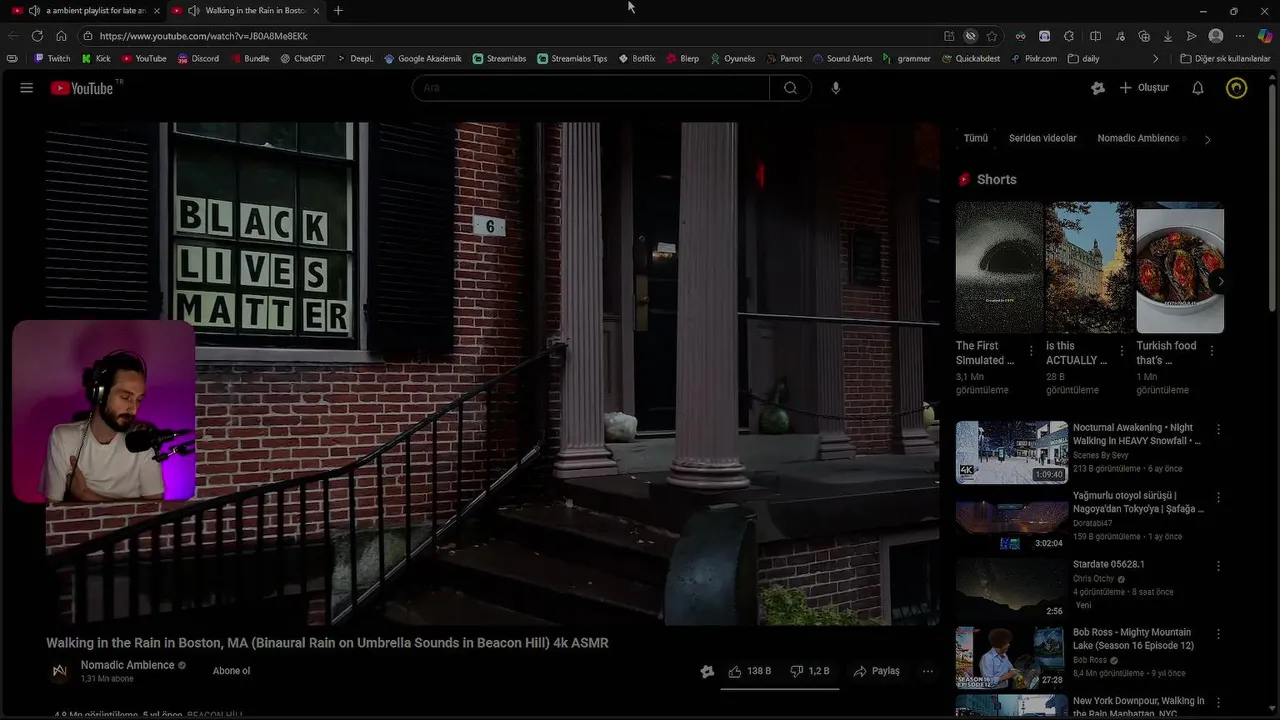This screenshot has height=720, width=1280.
Task: Open the daily bookmarks folder
Action: tap(1084, 59)
